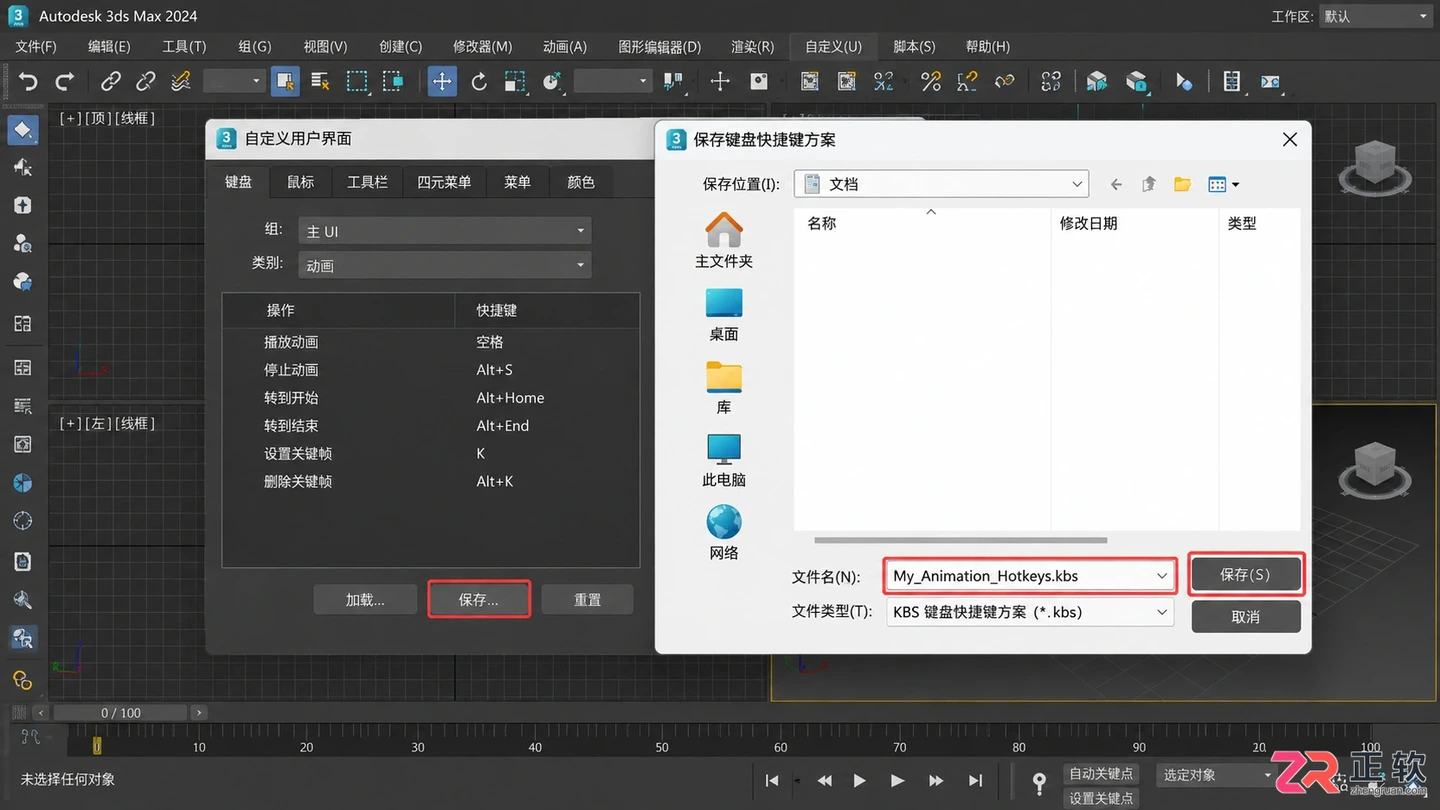Open 此电脑 in the save dialog
The width and height of the screenshot is (1440, 810).
pos(724,461)
